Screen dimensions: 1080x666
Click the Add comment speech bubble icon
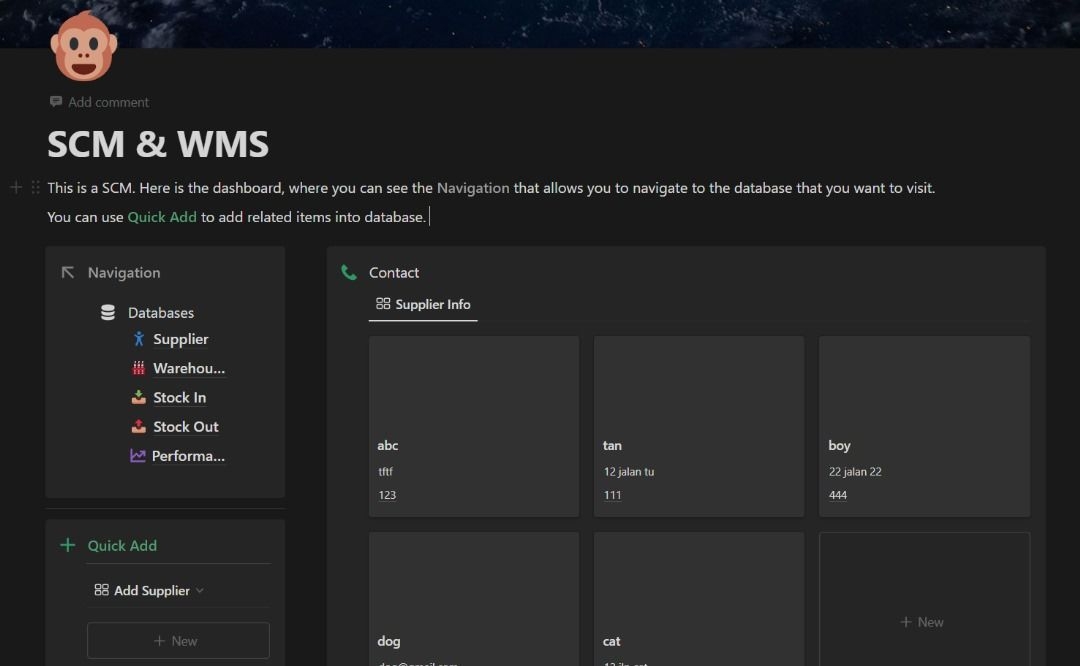56,102
